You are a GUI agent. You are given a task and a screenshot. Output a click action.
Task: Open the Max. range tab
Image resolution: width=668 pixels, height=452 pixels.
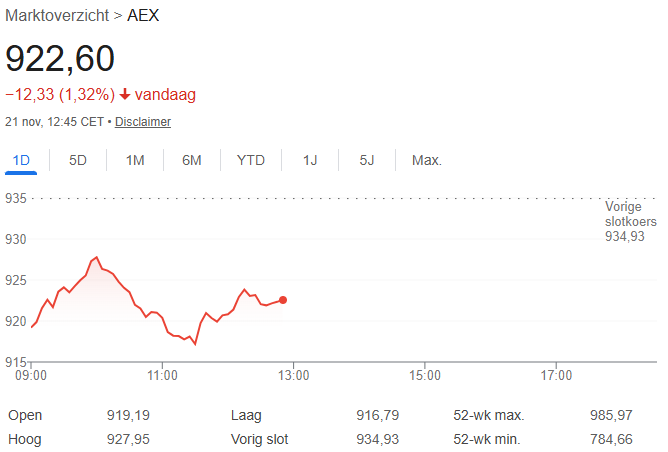427,160
